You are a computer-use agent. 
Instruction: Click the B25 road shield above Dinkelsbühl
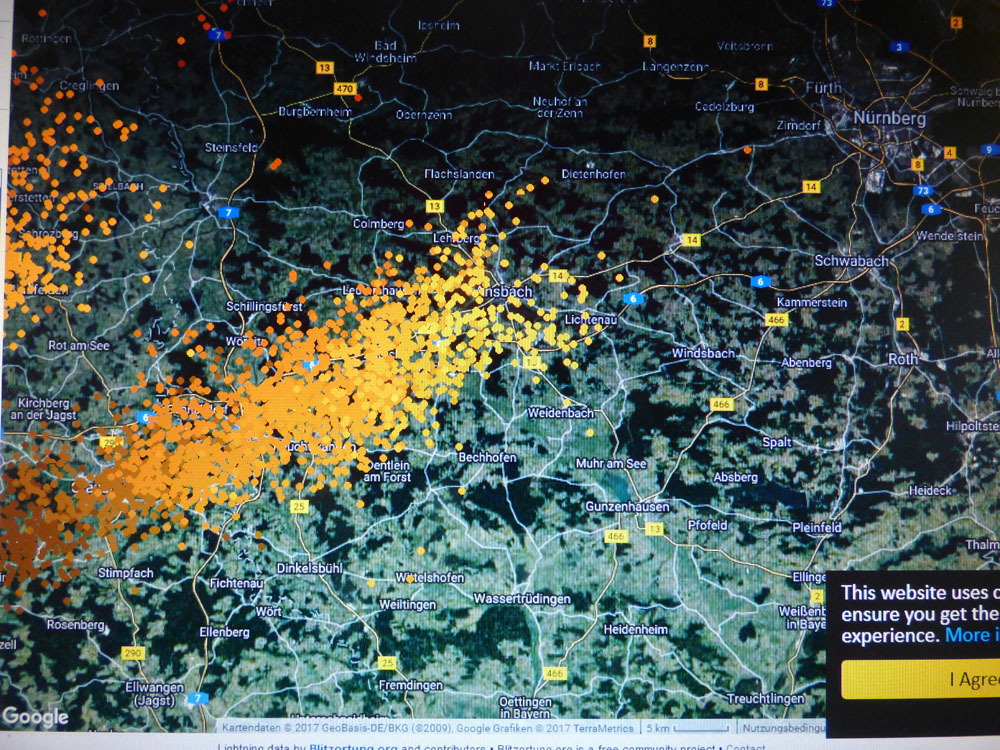299,507
